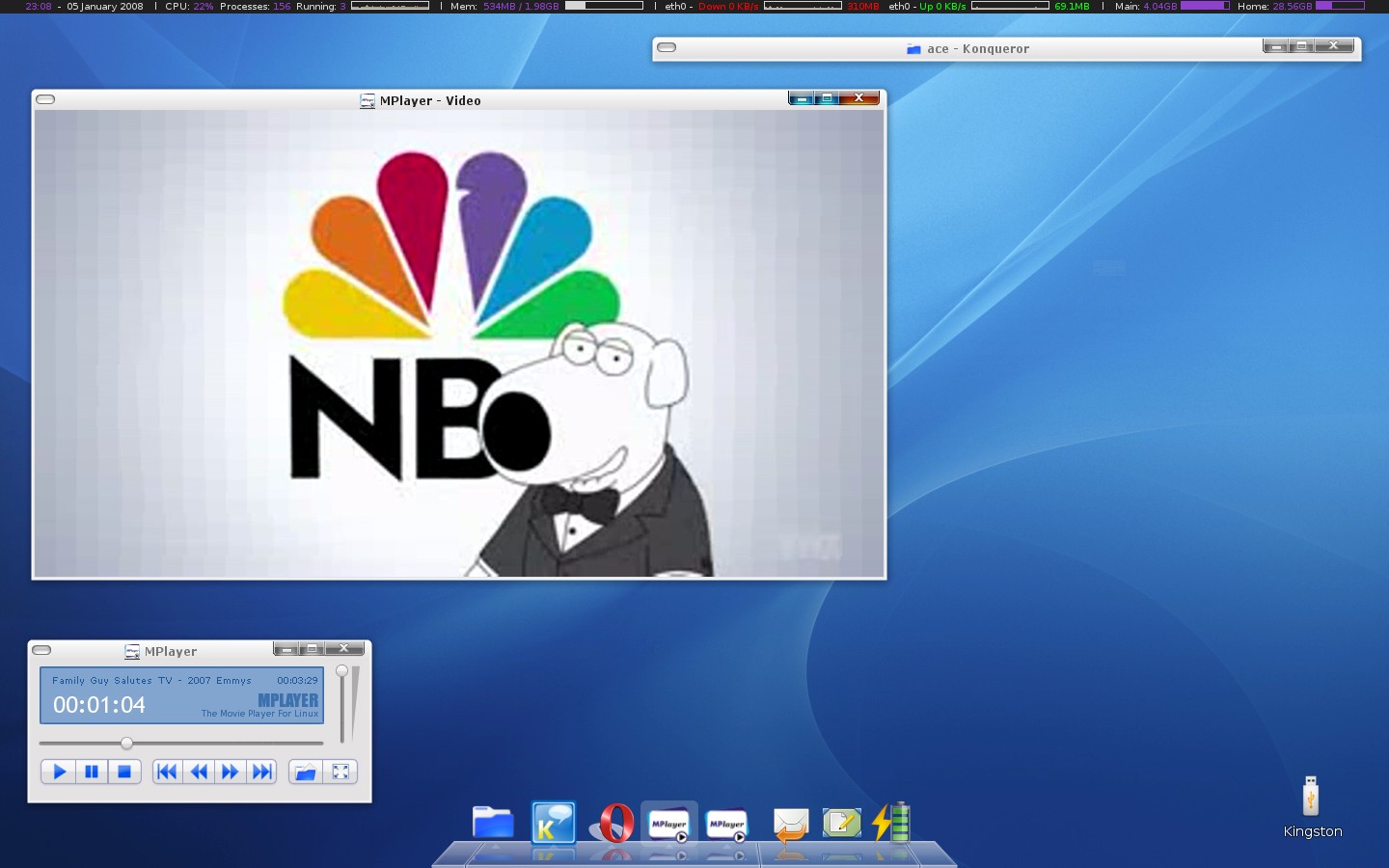Click the 'Mem: 534MB / 1.98GB' entry
The height and width of the screenshot is (868, 1389).
coord(504,6)
